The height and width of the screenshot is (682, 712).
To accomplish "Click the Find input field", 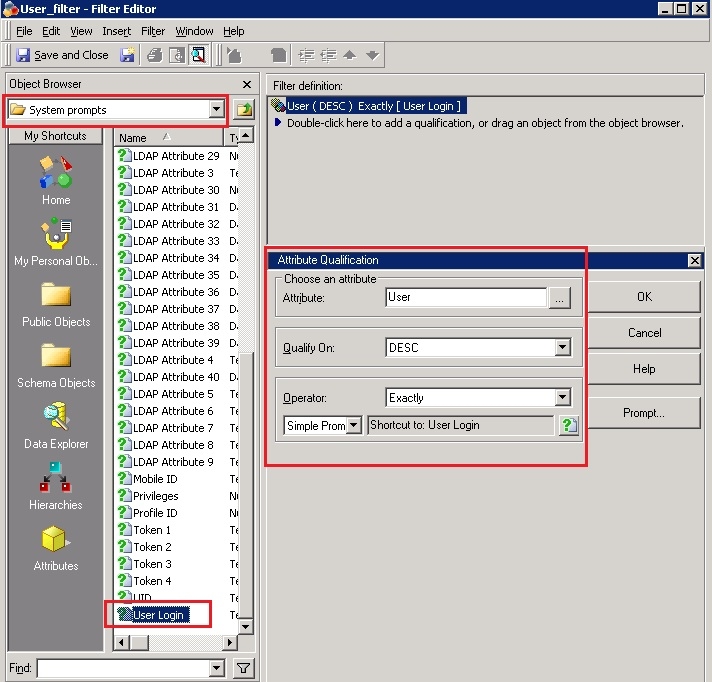I will tap(124, 668).
